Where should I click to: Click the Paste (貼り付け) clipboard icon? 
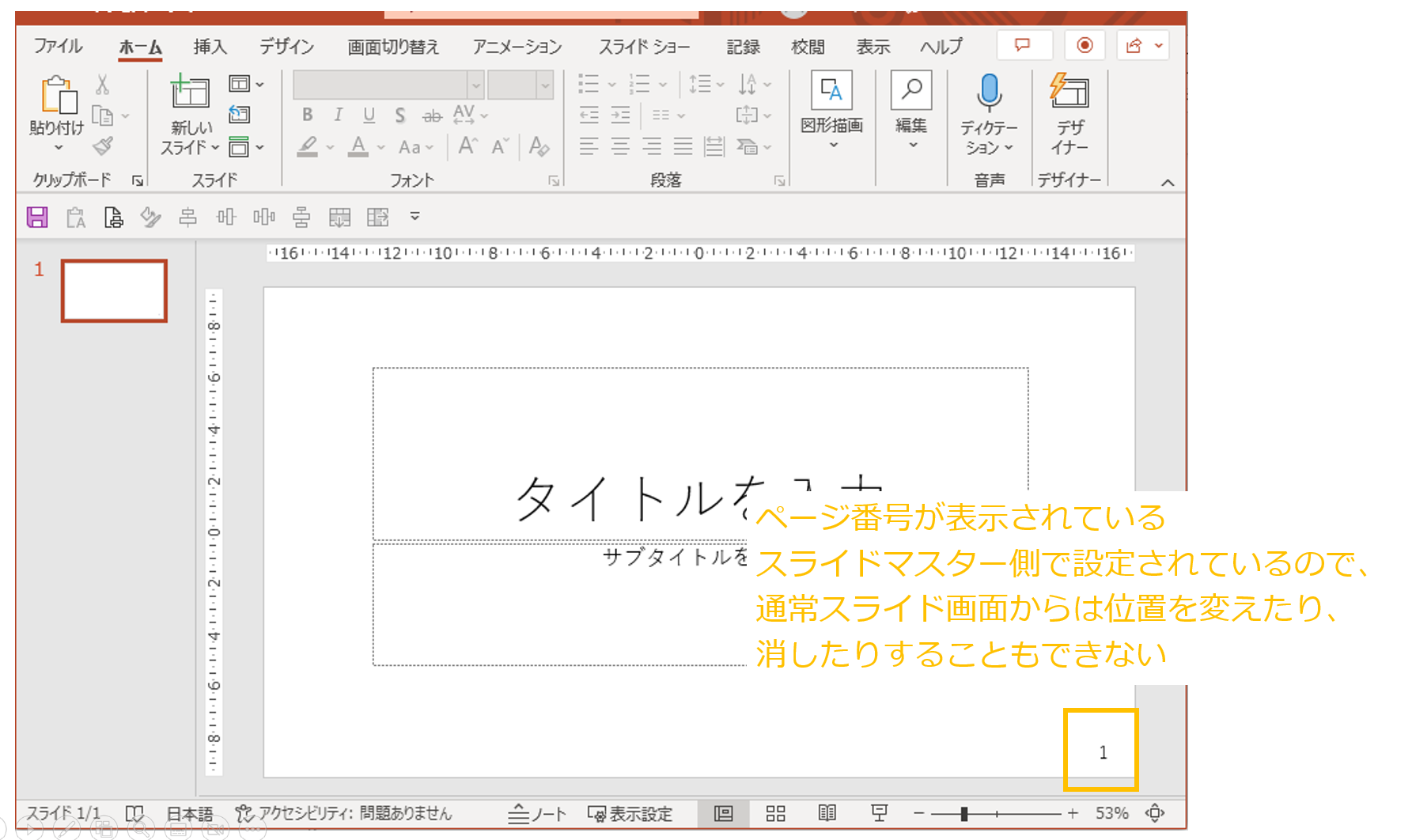click(59, 95)
